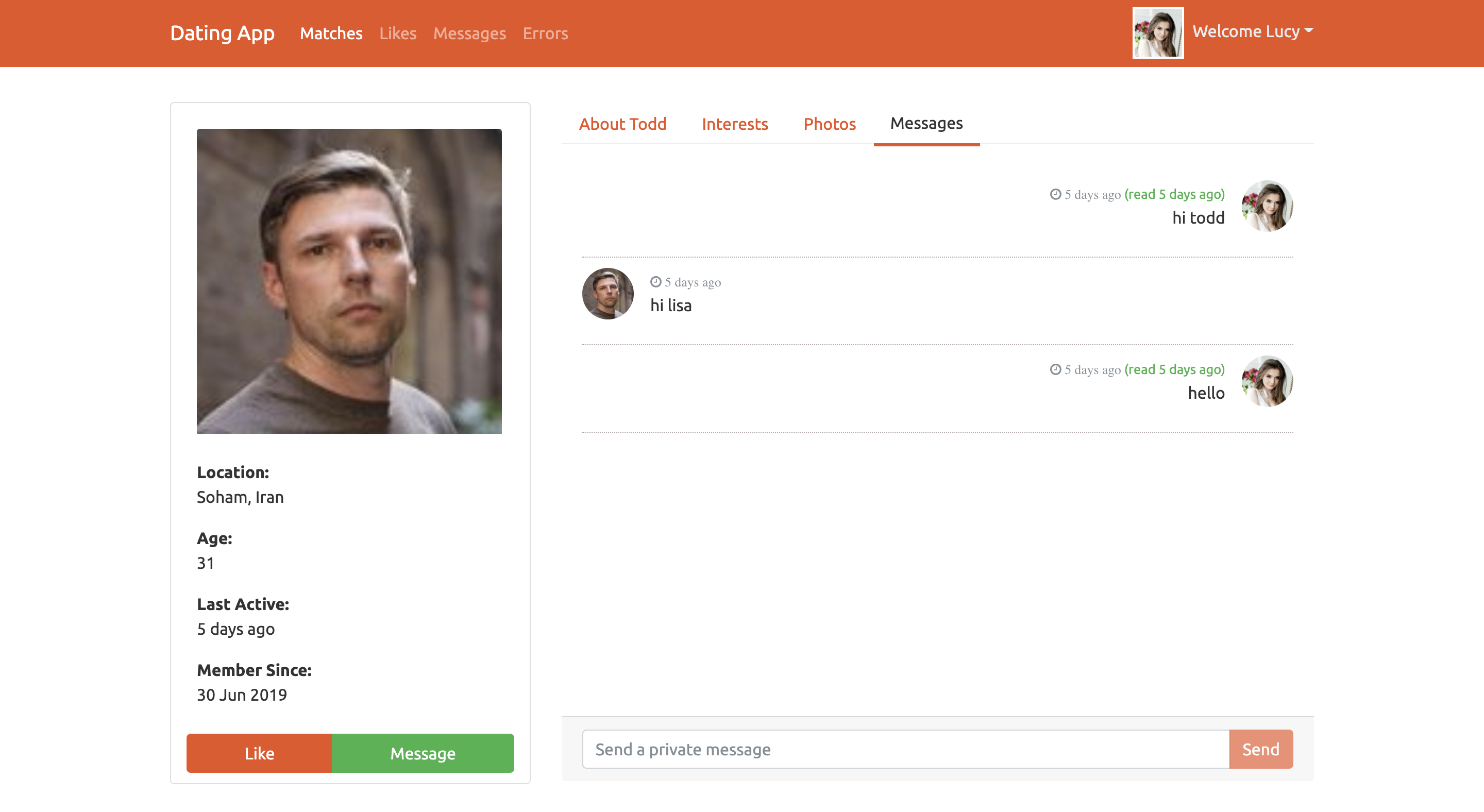Click Todd's round avatar beside 'hi lisa'
This screenshot has width=1484, height=812.
pyautogui.click(x=608, y=294)
